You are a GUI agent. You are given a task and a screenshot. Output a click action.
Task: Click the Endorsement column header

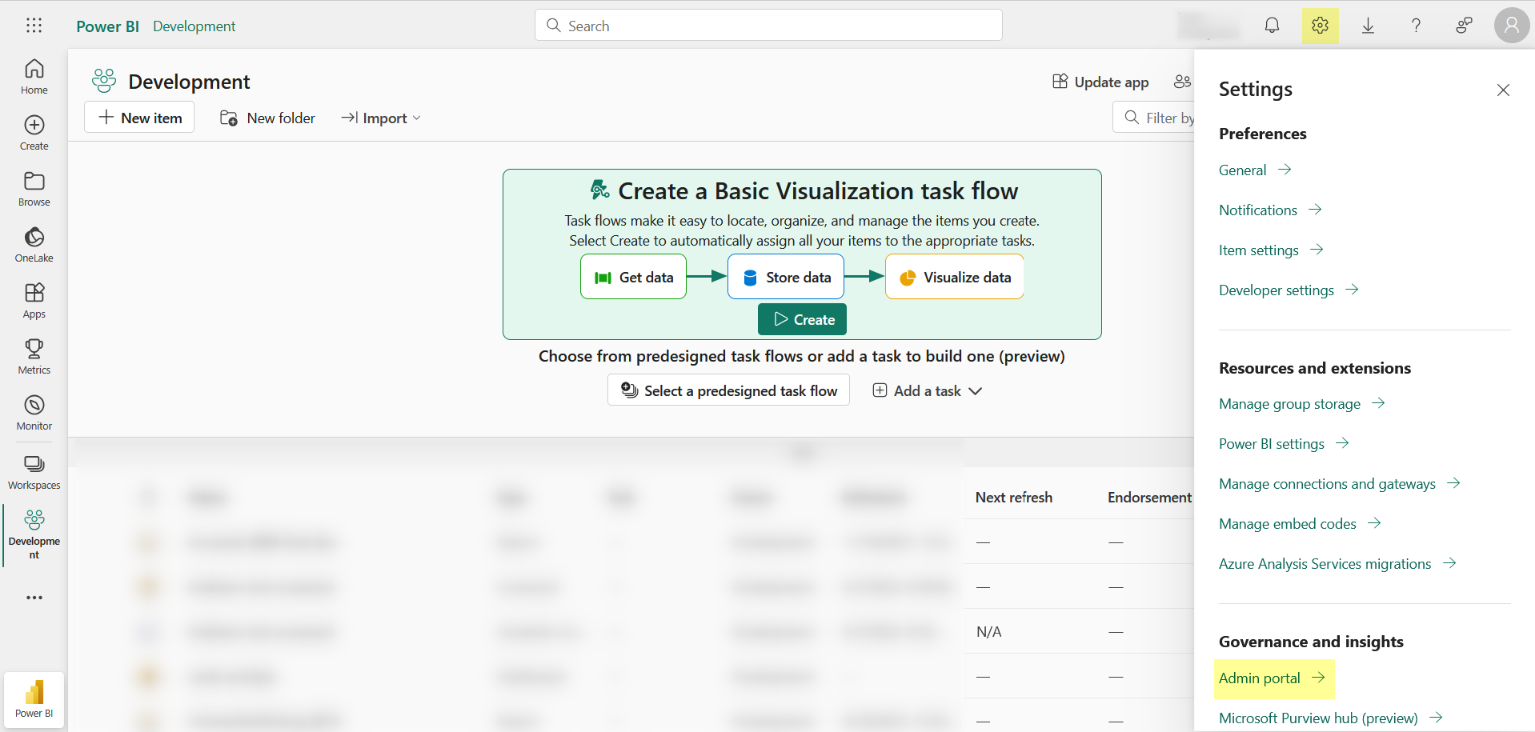pyautogui.click(x=1150, y=497)
